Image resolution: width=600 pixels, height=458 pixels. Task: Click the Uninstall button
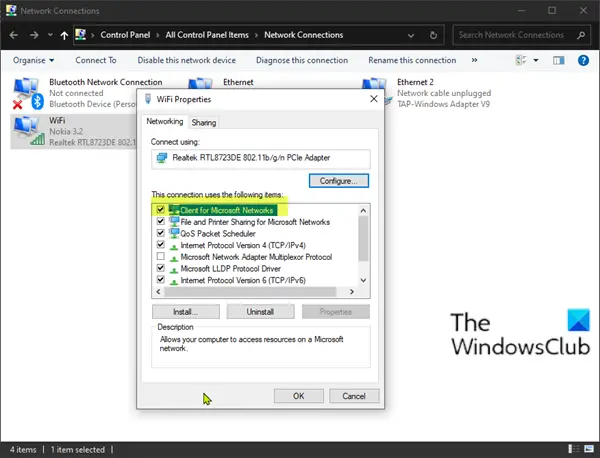coord(260,311)
